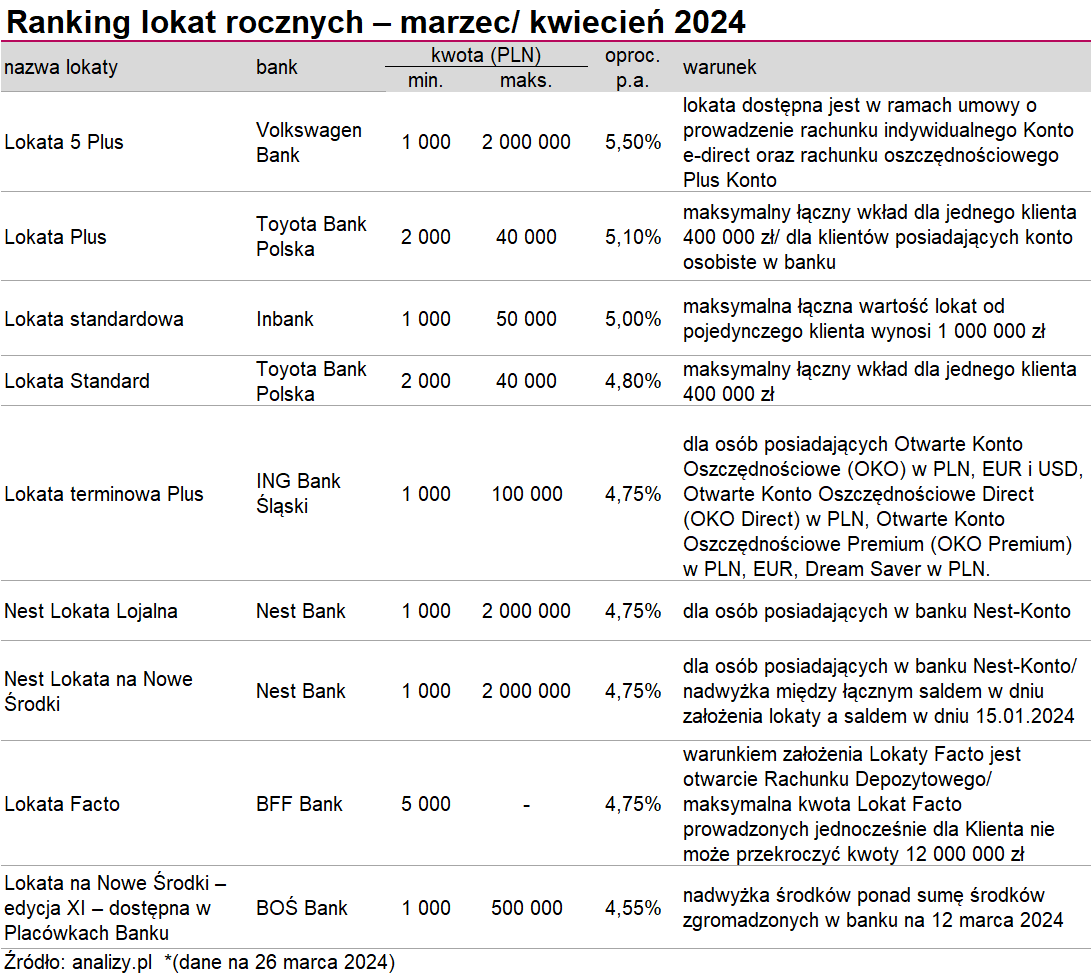Click the 'oproc. p.a.' column header

632,67
